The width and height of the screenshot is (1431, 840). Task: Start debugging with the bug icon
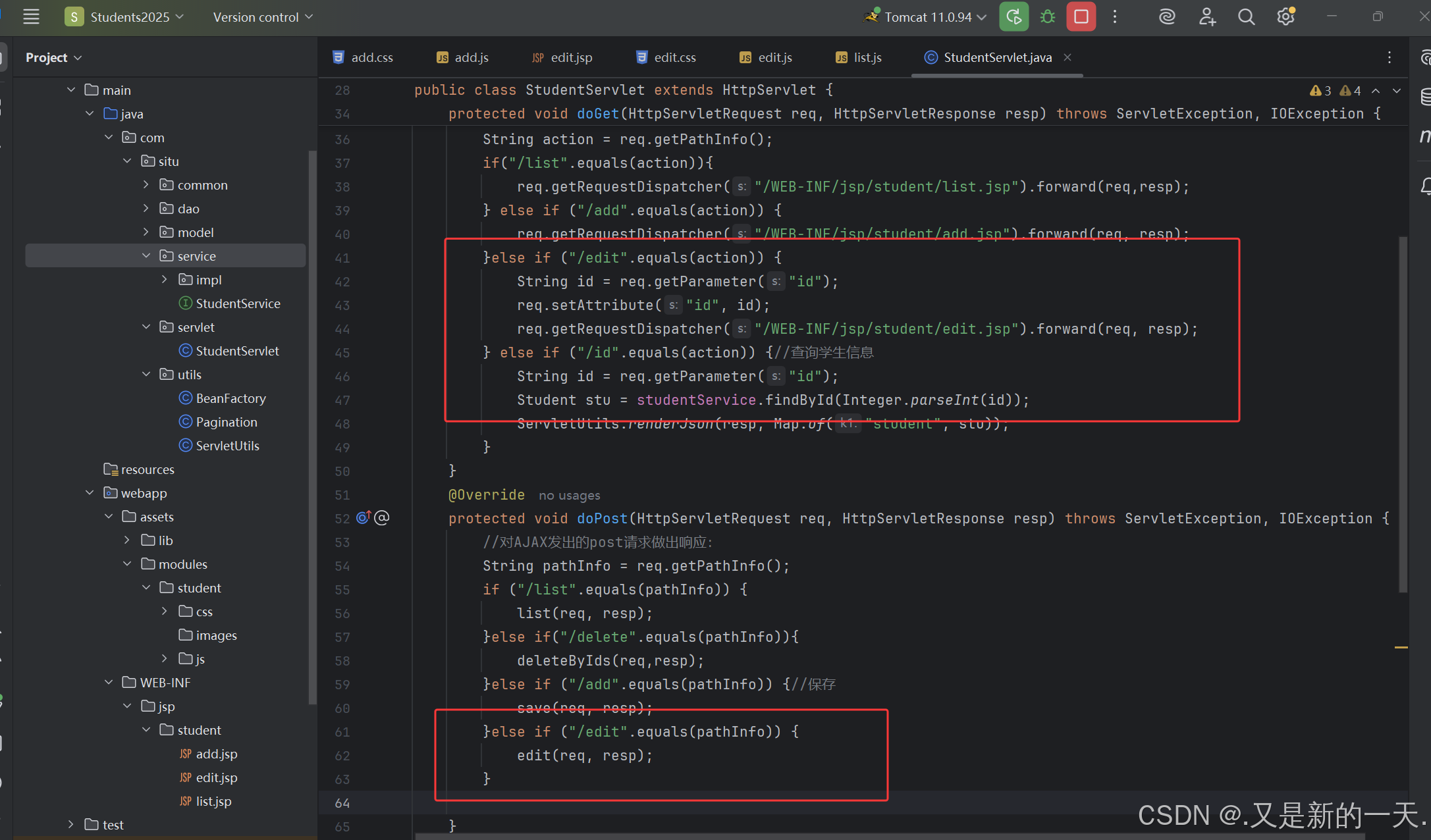[x=1047, y=17]
